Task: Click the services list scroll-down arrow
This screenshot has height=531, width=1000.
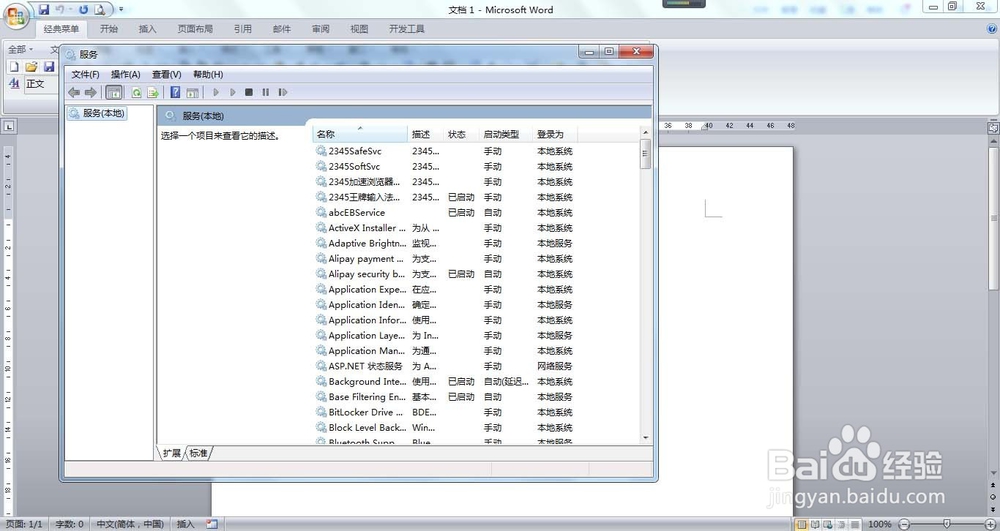Action: click(645, 438)
